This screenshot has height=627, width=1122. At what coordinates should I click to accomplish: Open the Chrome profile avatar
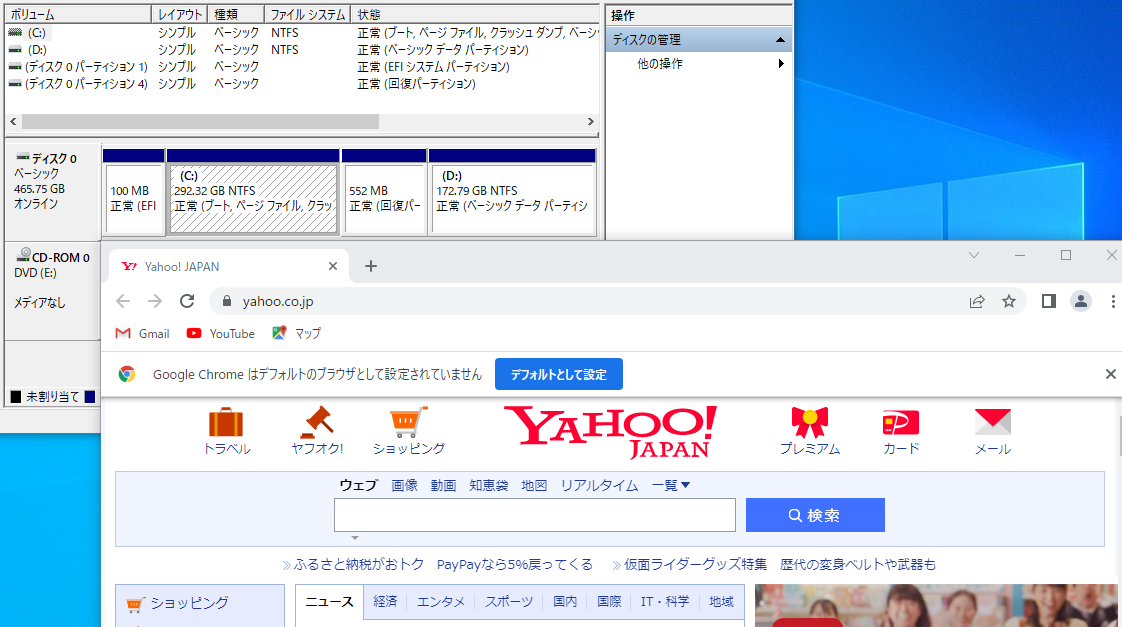(1080, 301)
